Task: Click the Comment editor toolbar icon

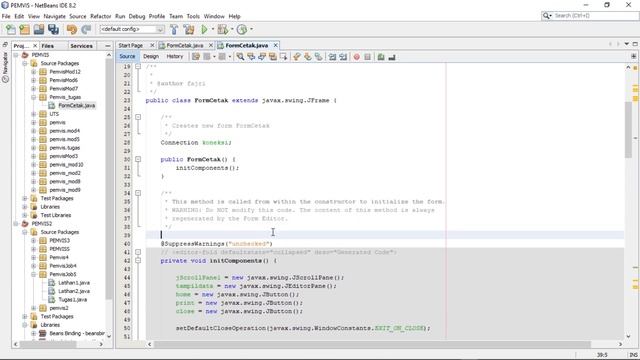Action: tap(381, 57)
